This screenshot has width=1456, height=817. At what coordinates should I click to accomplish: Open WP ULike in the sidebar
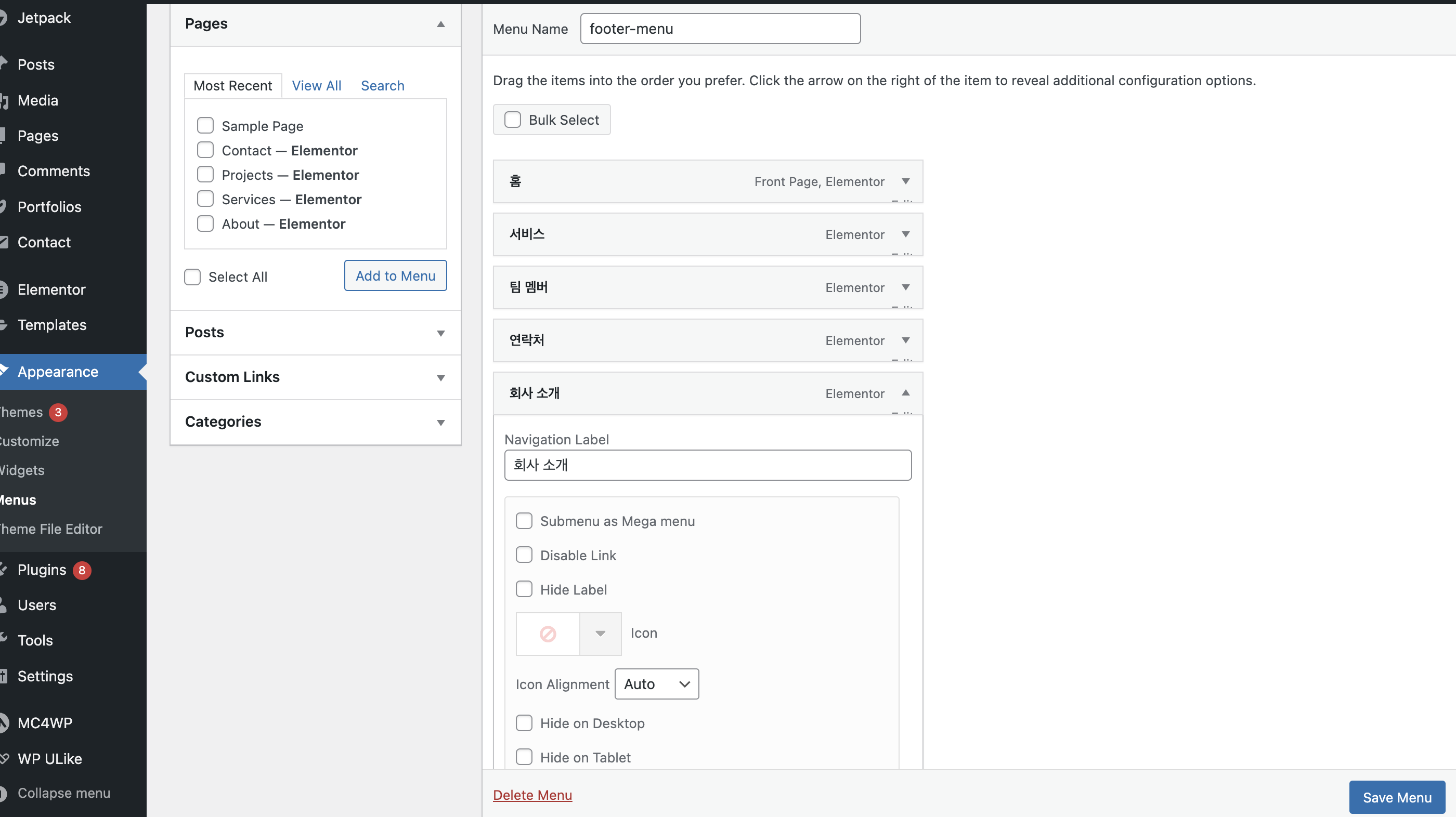pyautogui.click(x=50, y=759)
